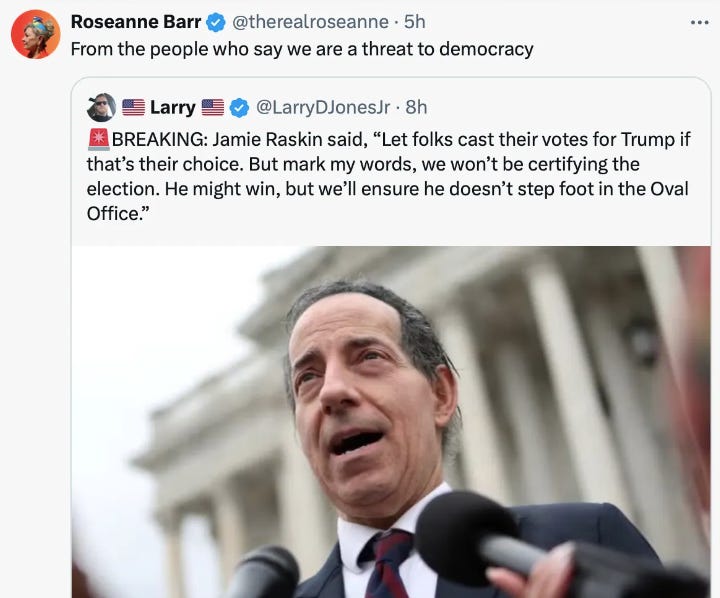Click verified badge beside Roseanne Barr
Viewport: 720px width, 598px height.
coord(216,22)
